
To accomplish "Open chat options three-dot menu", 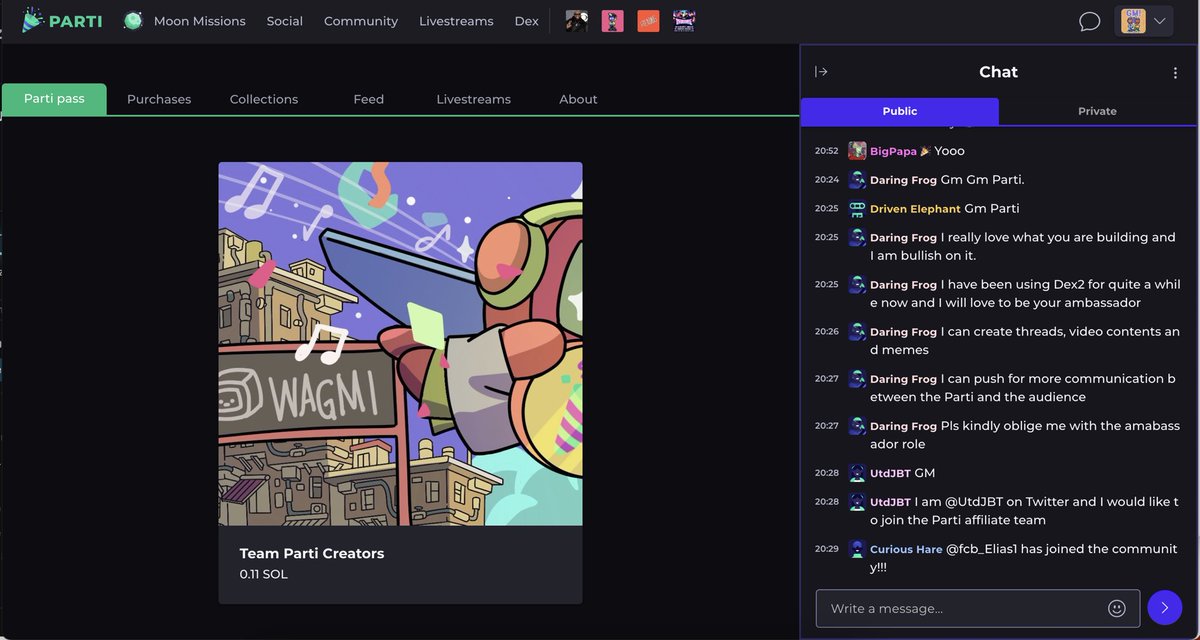I will pos(1175,72).
